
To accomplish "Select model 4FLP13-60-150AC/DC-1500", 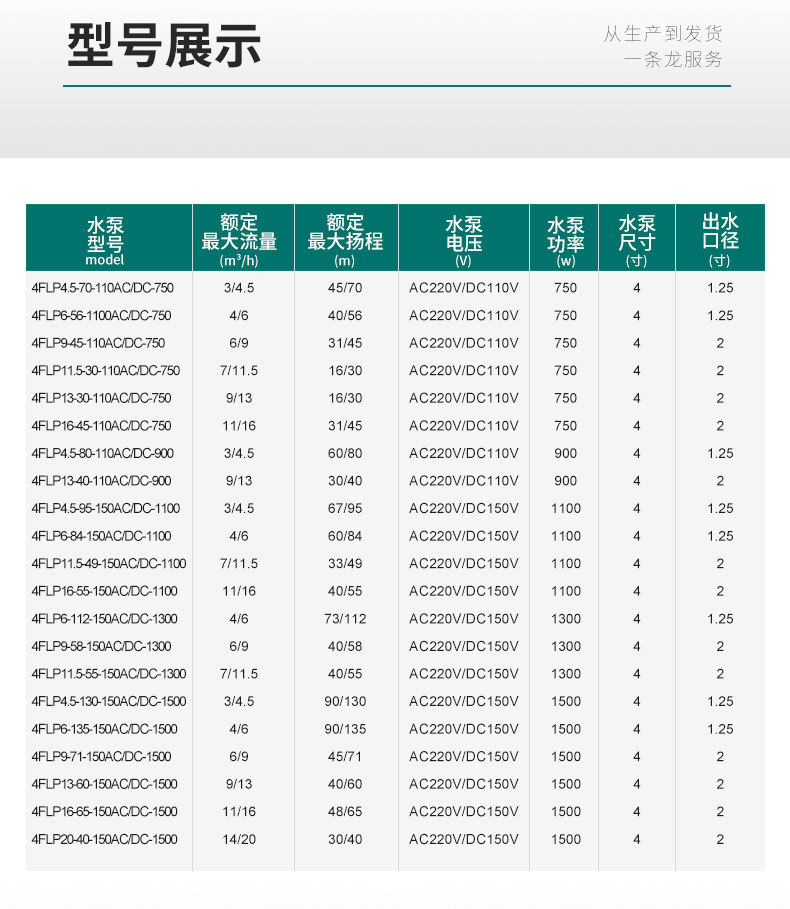I will tap(104, 784).
